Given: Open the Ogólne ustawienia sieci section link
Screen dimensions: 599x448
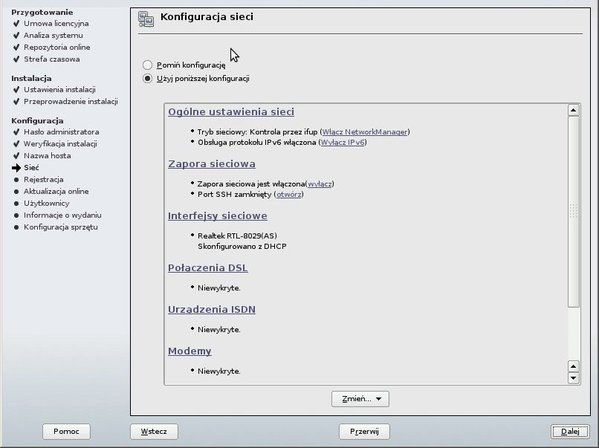Looking at the screenshot, I should [231, 112].
